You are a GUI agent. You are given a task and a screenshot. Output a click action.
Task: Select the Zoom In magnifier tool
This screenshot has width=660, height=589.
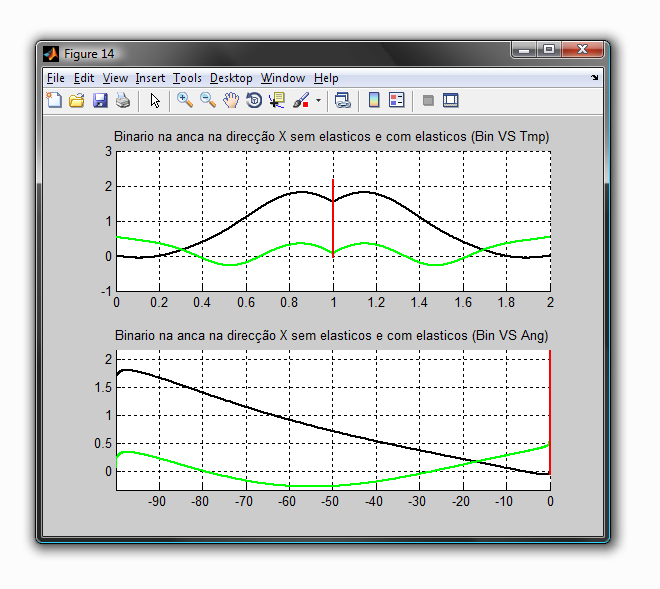[185, 100]
